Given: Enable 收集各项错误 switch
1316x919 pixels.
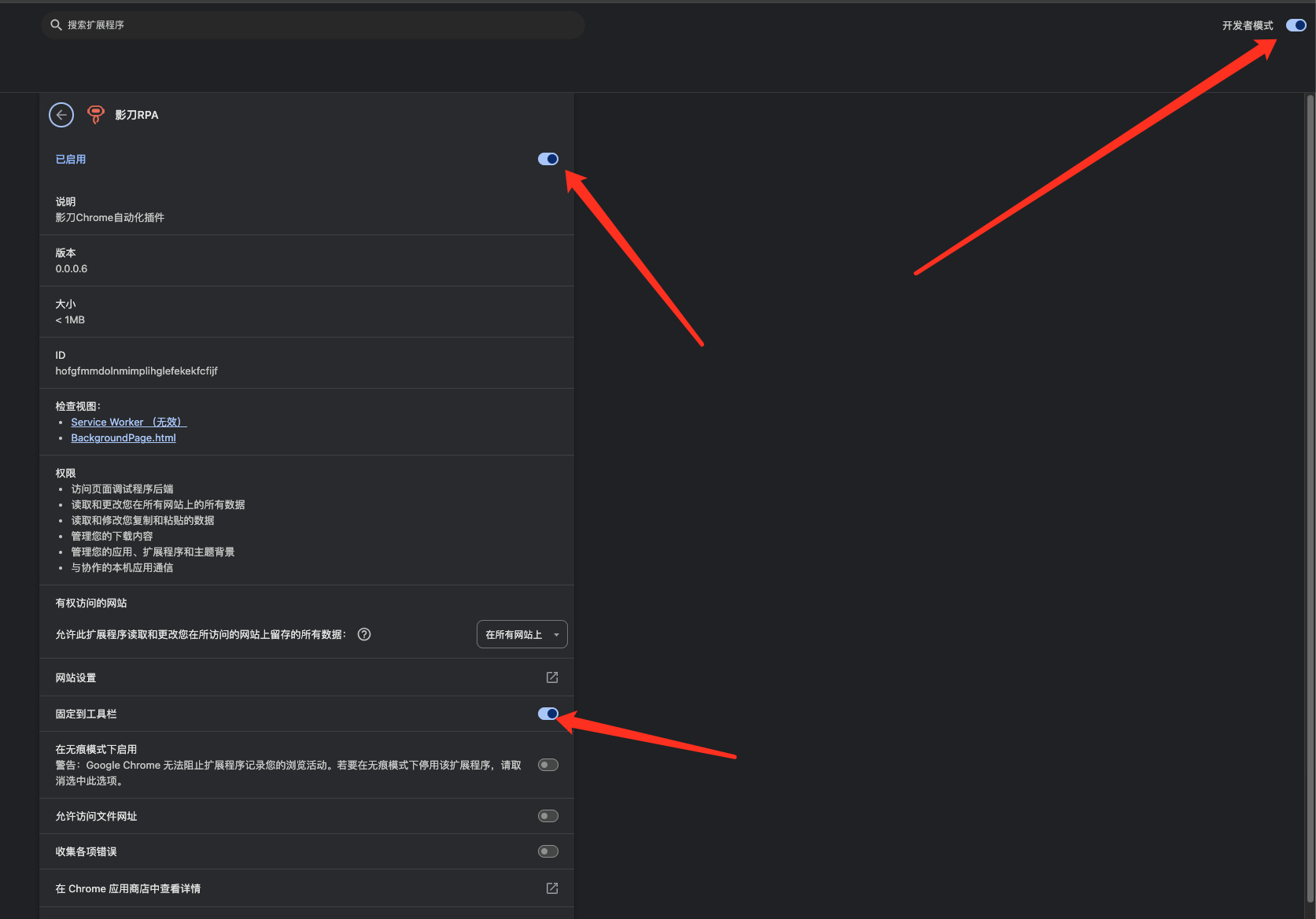Looking at the screenshot, I should 548,851.
